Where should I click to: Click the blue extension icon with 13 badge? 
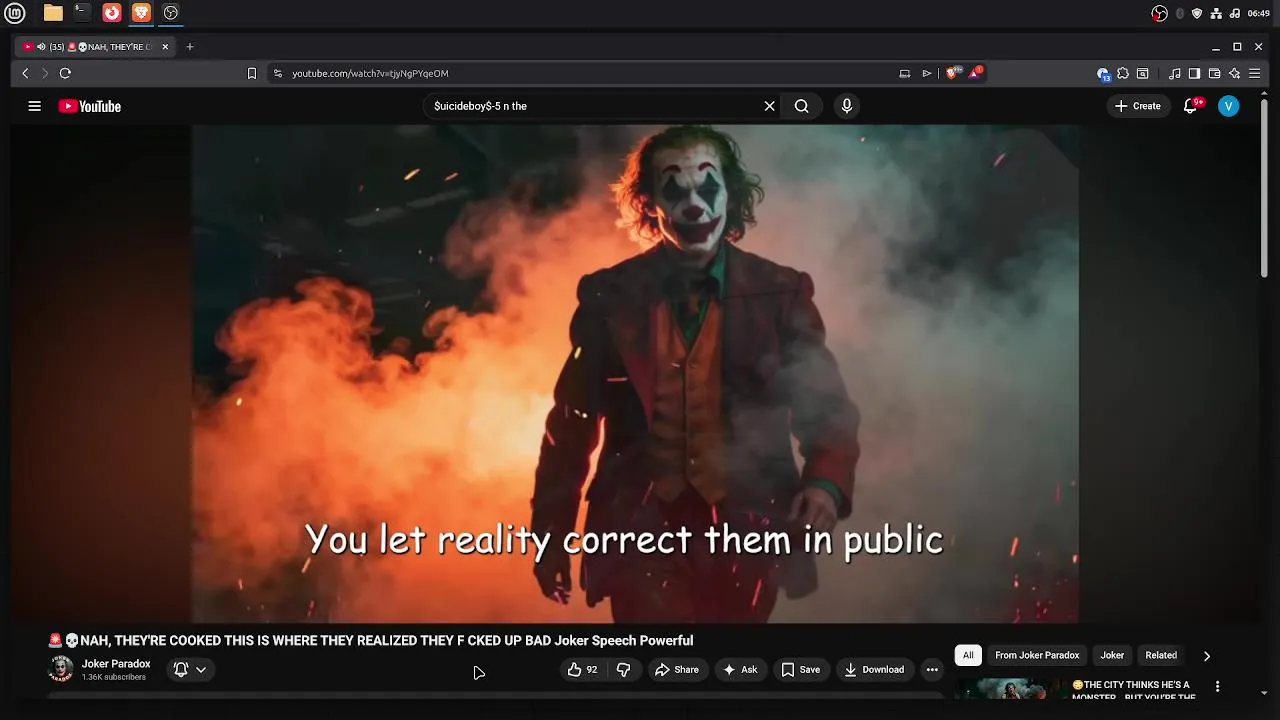point(1103,73)
